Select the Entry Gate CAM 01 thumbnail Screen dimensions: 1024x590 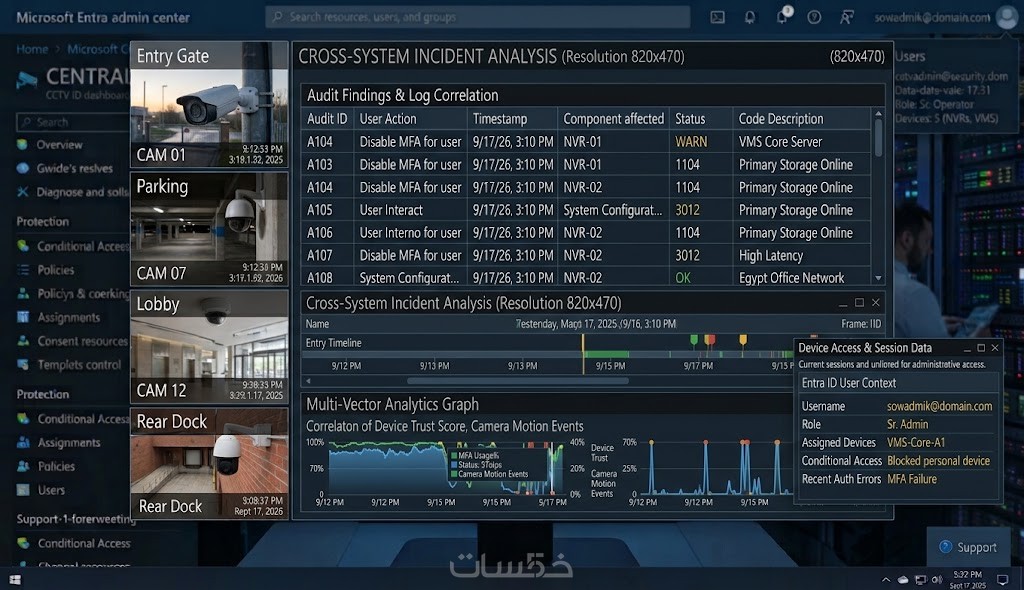click(209, 105)
